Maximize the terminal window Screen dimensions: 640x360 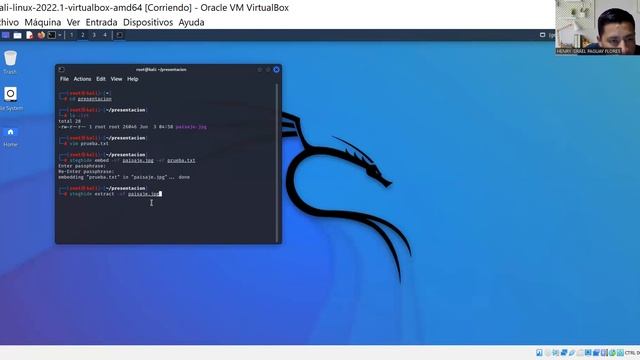pos(268,70)
